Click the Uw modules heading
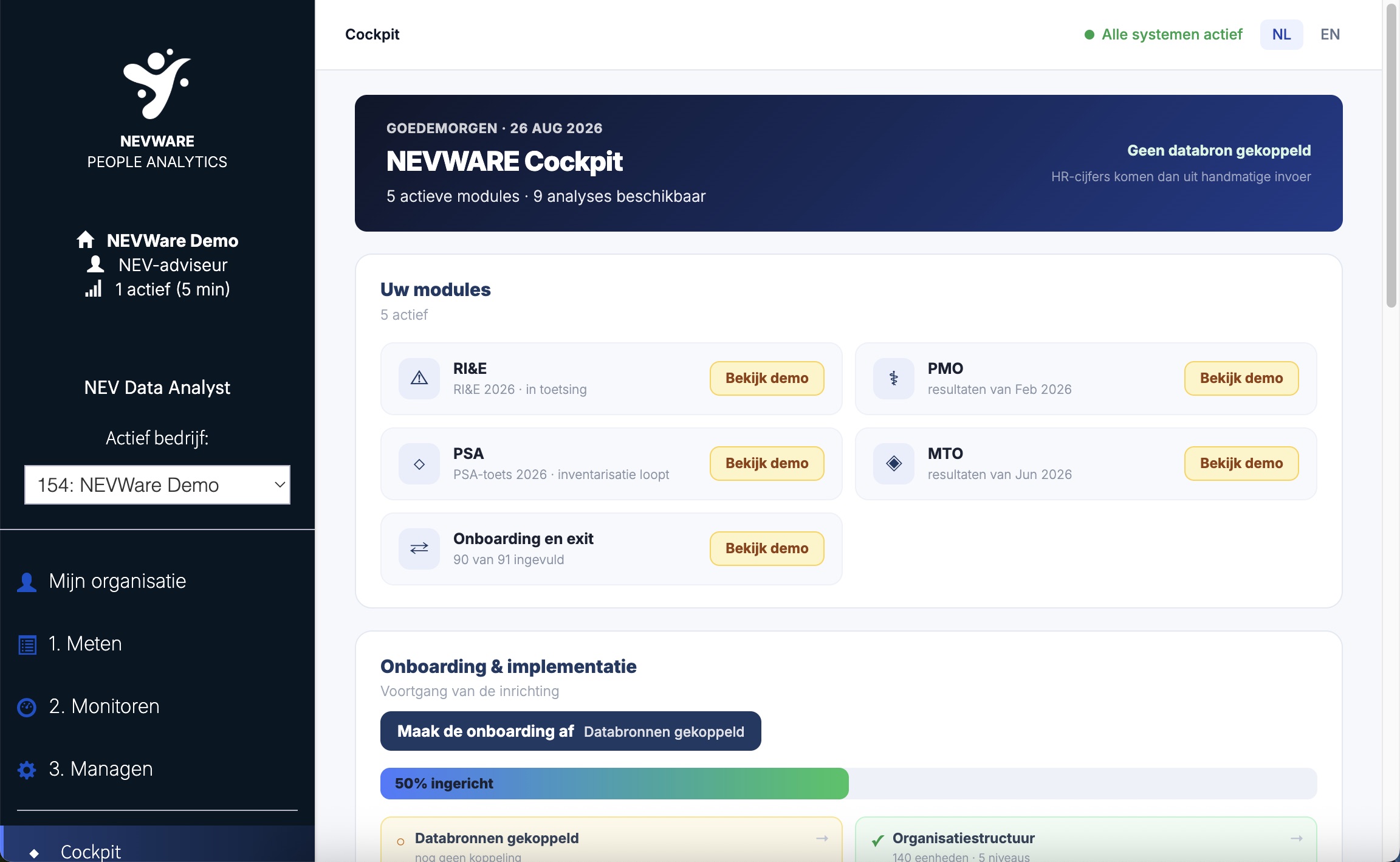 click(x=435, y=289)
